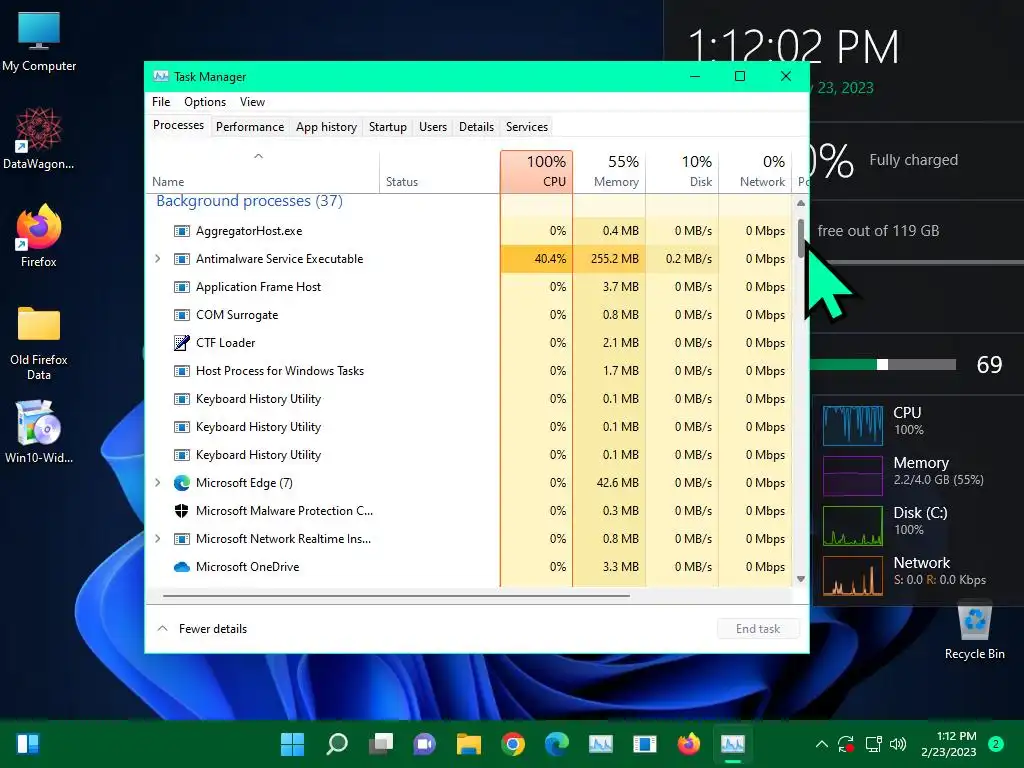Expand Microsoft Network Realtime Inspection process
Viewport: 1024px width, 768px height.
click(157, 539)
